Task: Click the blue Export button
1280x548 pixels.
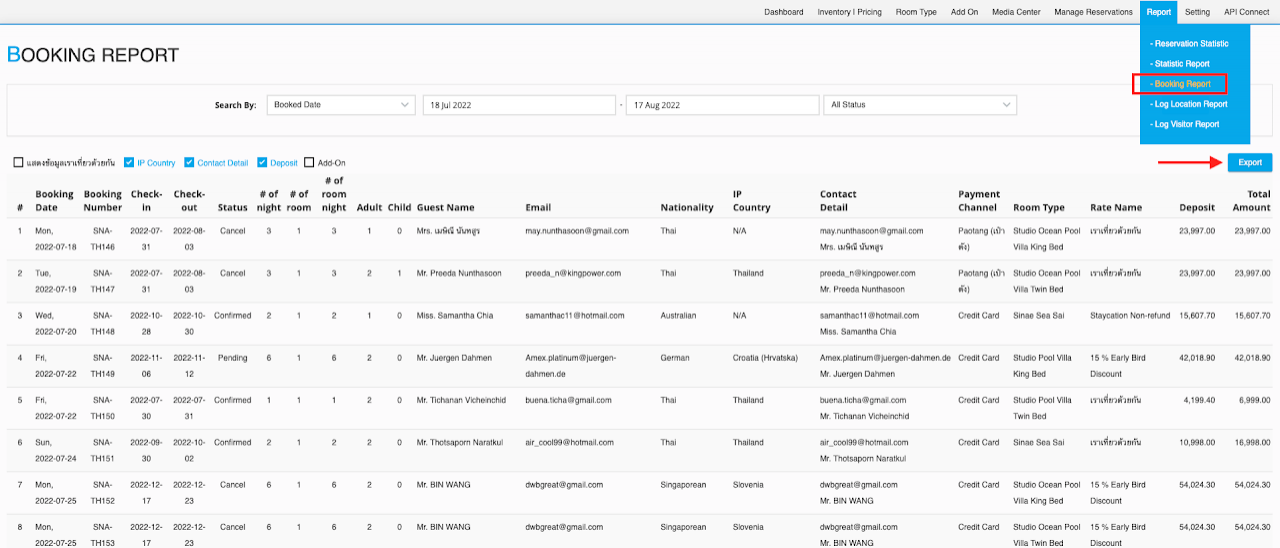Action: (x=1249, y=162)
